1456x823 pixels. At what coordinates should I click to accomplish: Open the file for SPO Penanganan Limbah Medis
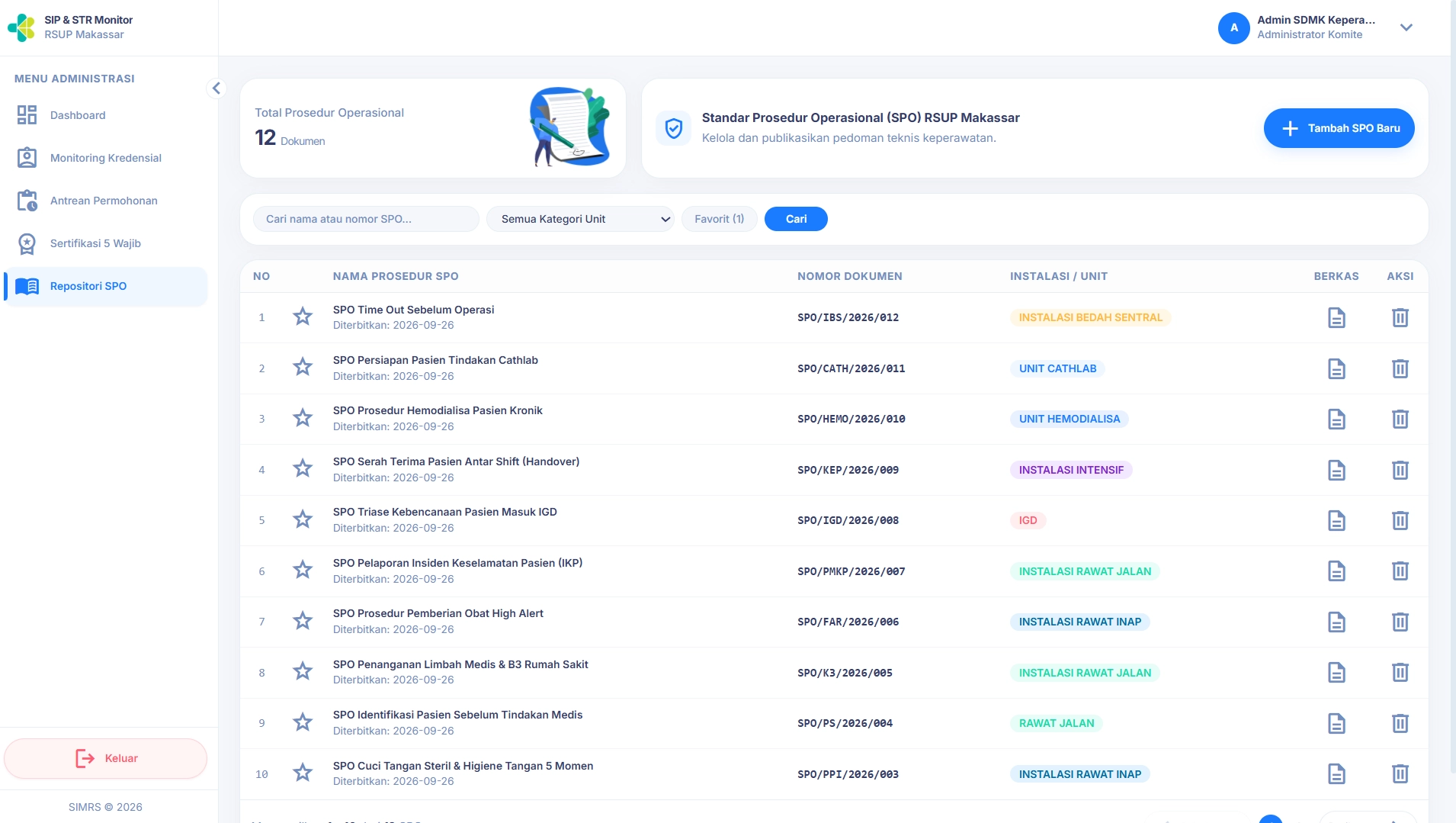1336,672
